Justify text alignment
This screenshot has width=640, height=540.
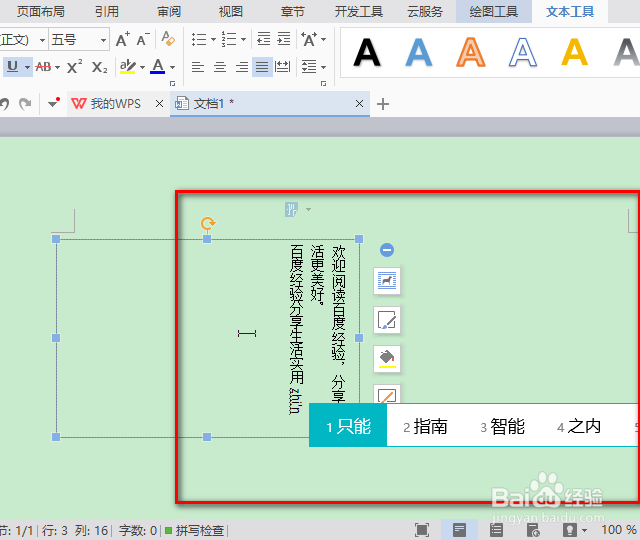tap(262, 67)
